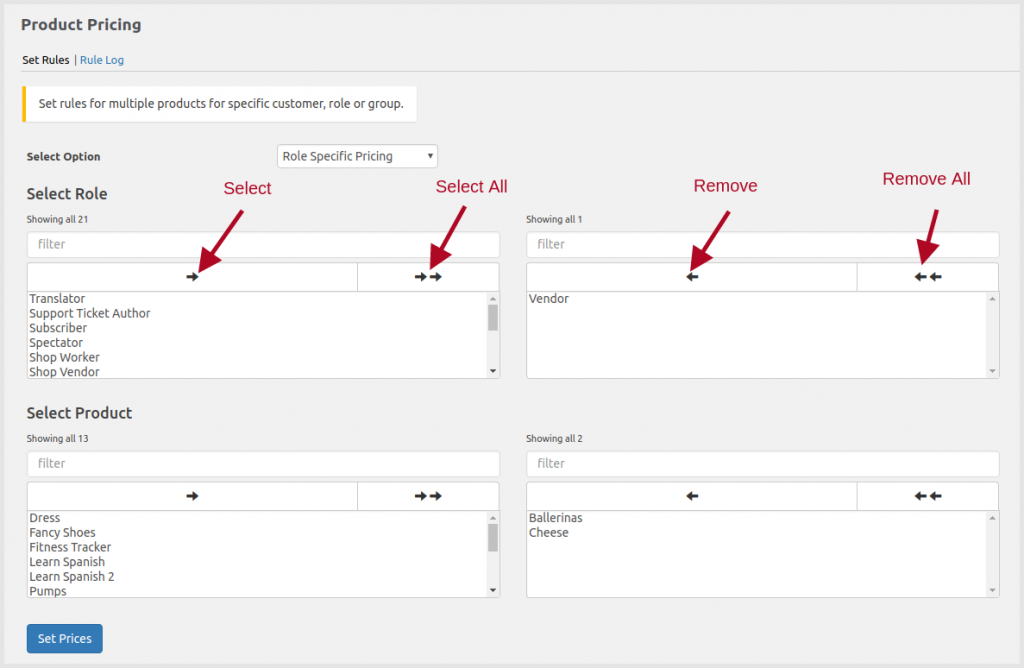Select Cheese in the selected products list

549,533
